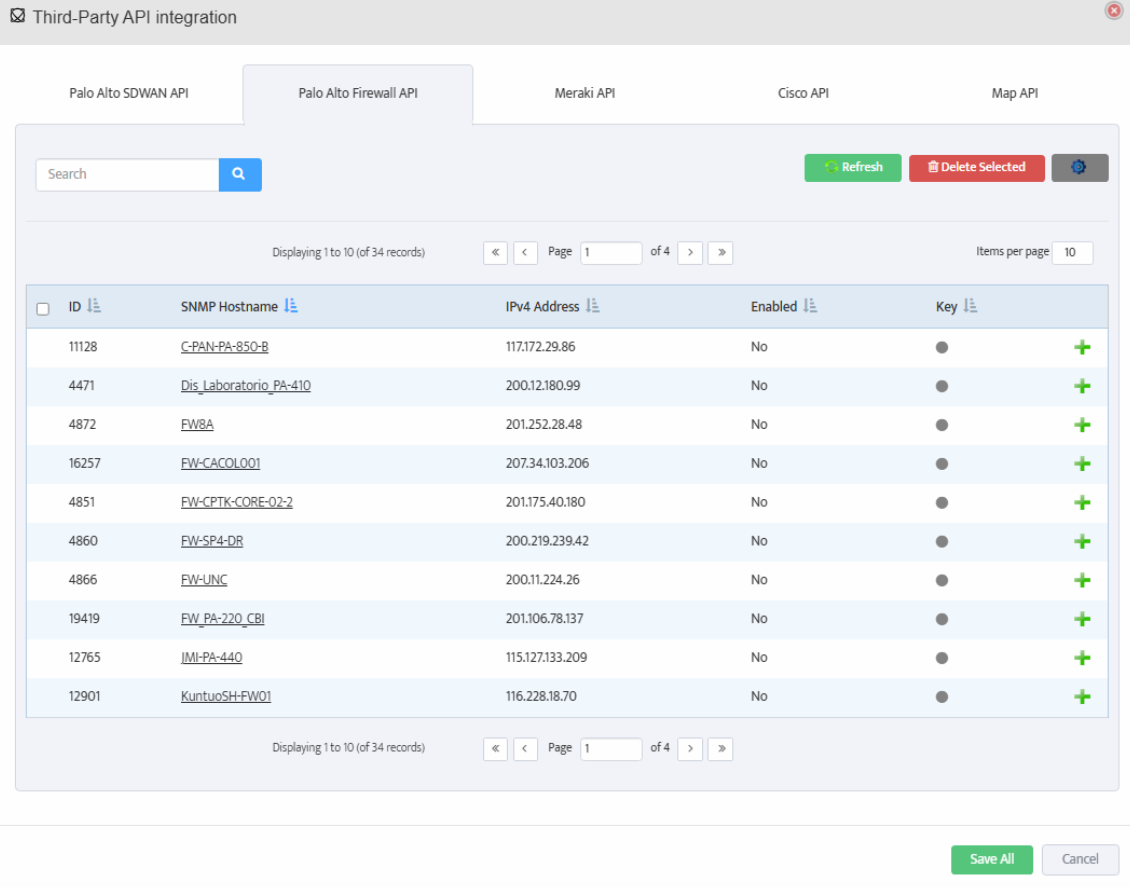Click green plus icon for C-PAN-PA-850-B

coord(1081,347)
